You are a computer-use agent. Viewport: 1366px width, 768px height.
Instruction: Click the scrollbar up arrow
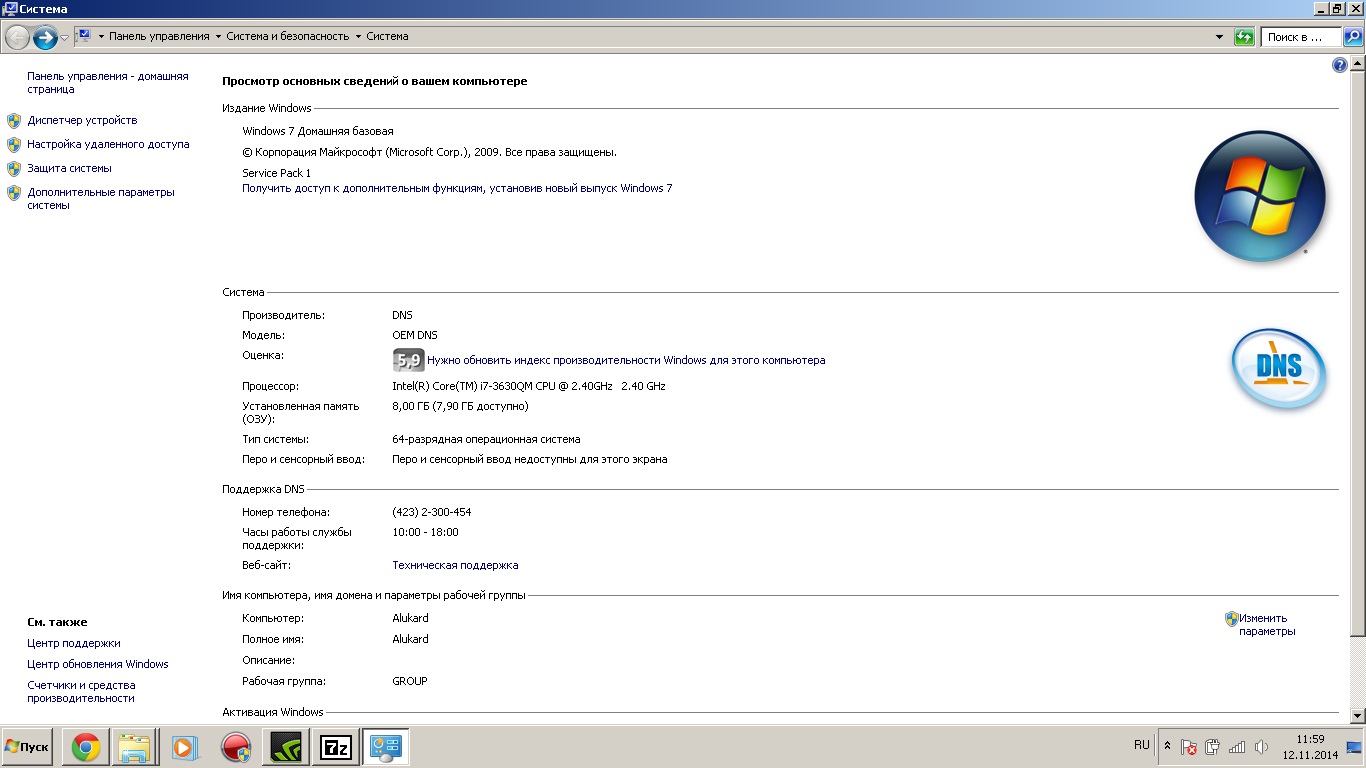[1357, 65]
